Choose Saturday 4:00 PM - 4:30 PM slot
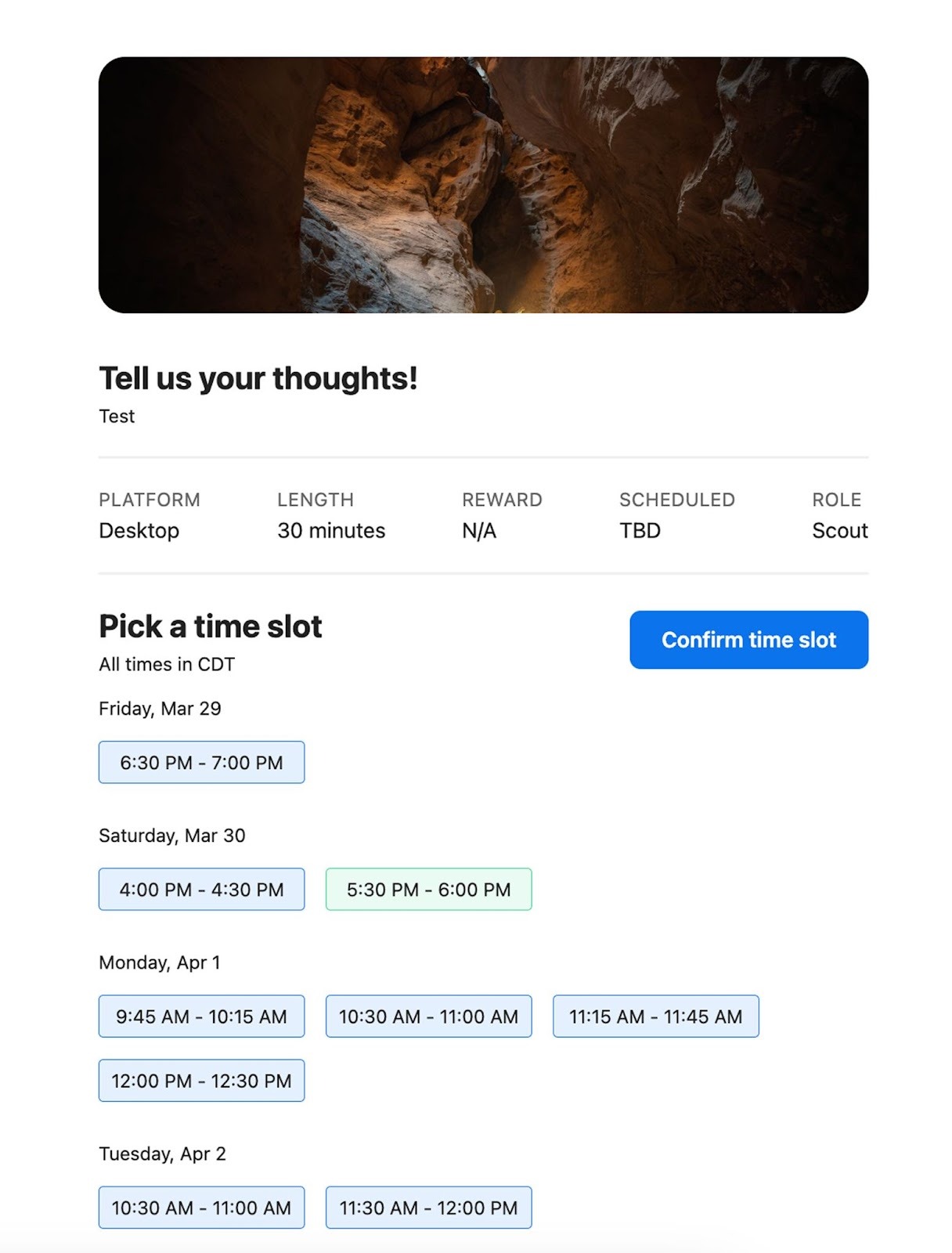The image size is (952, 1253). point(201,889)
